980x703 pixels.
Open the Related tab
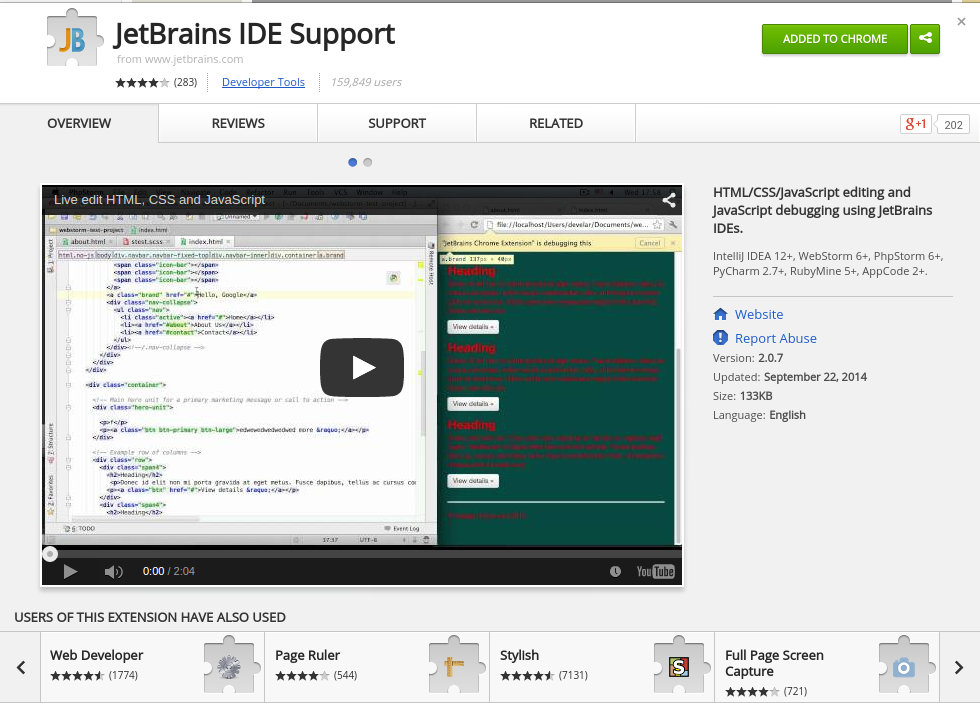pos(556,123)
